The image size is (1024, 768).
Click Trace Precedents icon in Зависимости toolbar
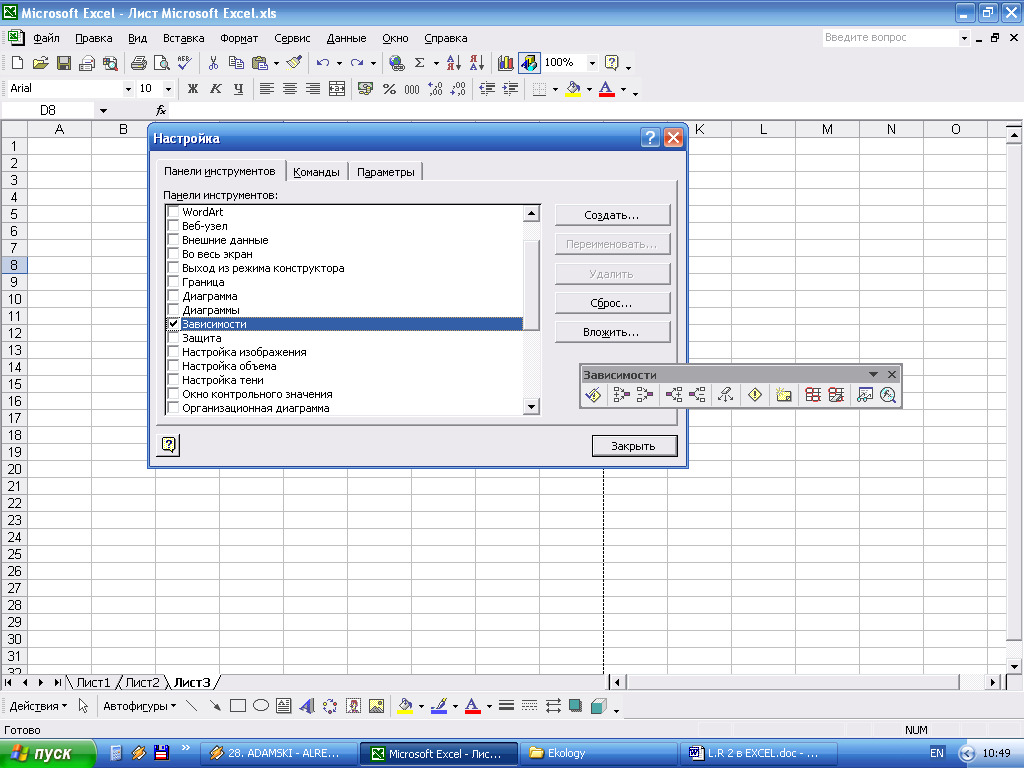pos(621,395)
